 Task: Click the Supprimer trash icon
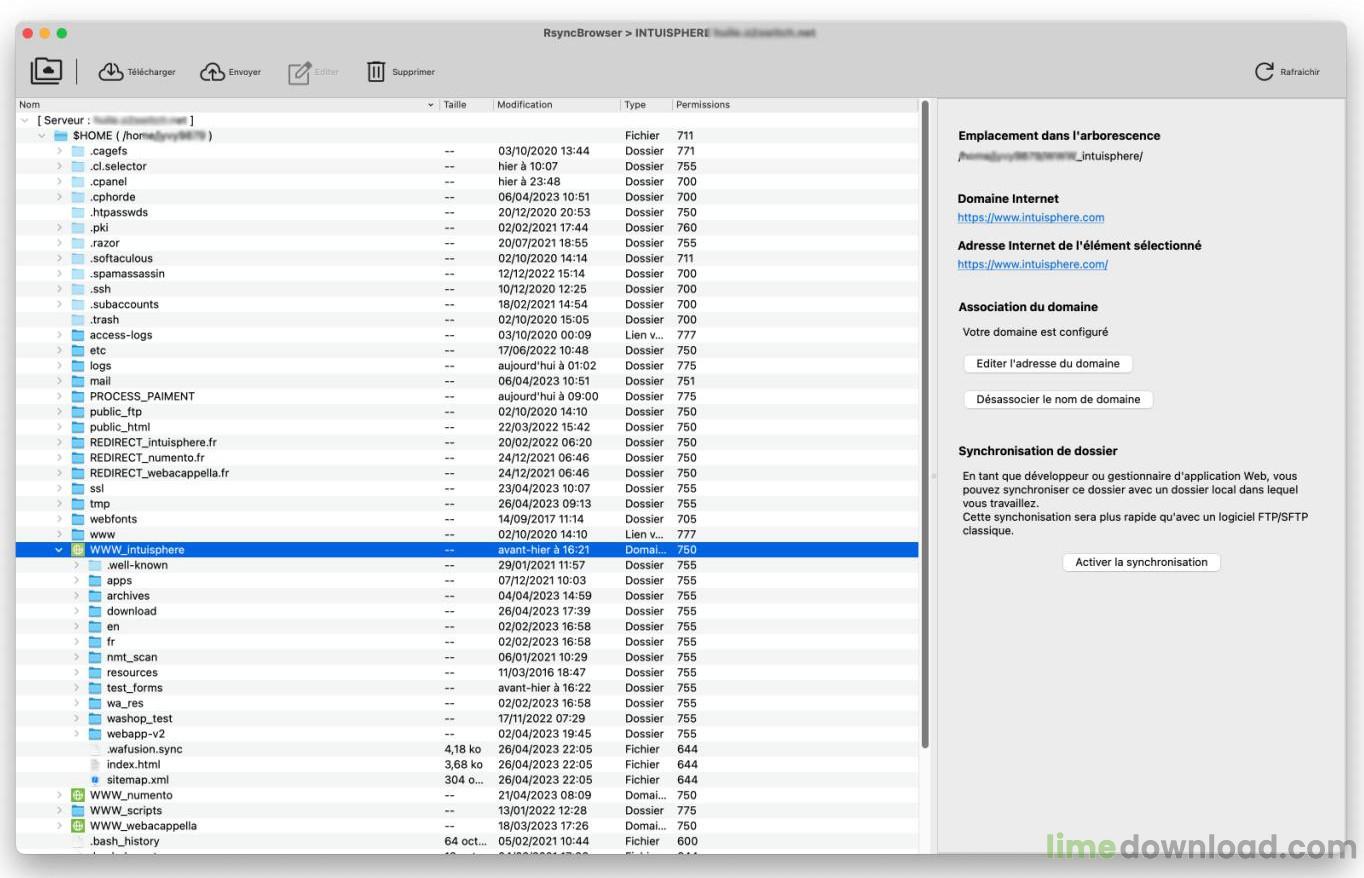pyautogui.click(x=376, y=71)
